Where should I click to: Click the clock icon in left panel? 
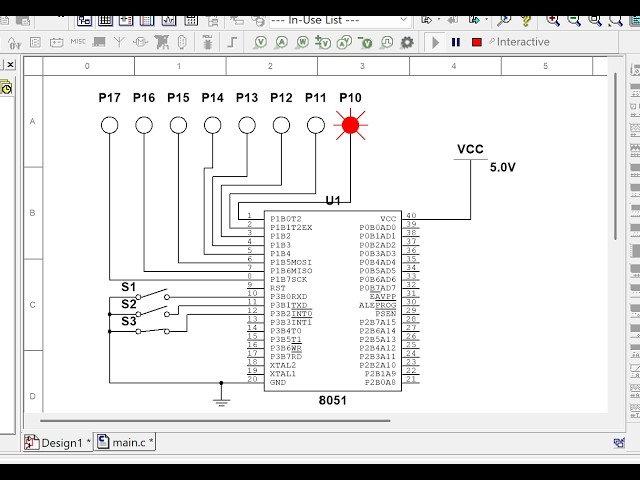click(x=6, y=88)
